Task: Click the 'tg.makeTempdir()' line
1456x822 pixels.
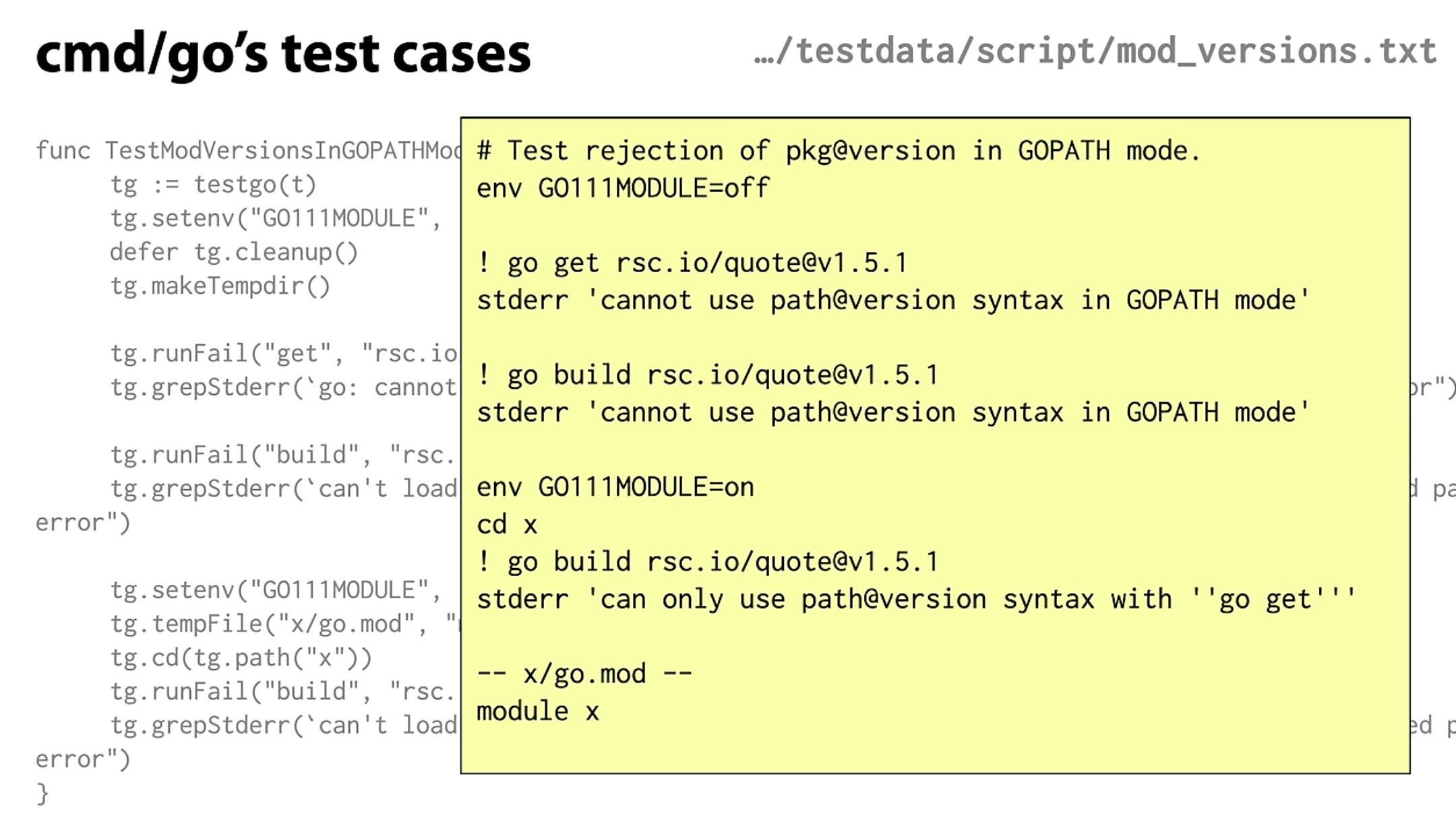Action: click(220, 286)
